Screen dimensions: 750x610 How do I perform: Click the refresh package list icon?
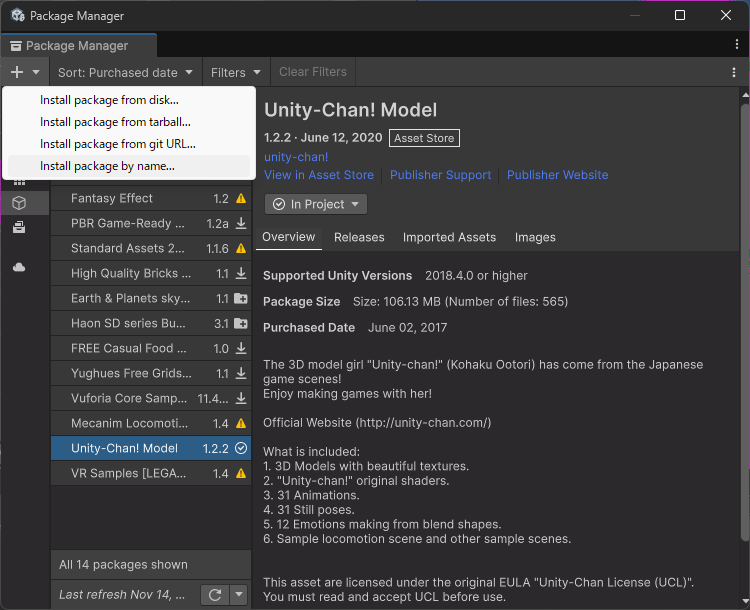click(x=215, y=594)
